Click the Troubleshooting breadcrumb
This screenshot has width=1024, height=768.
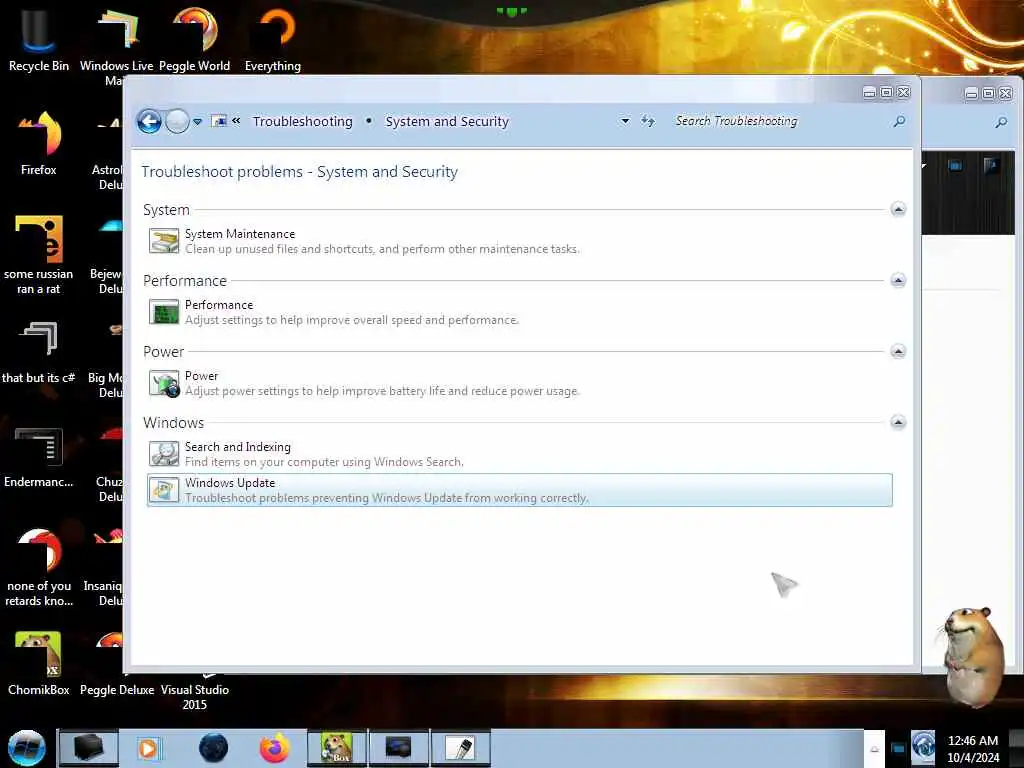(x=302, y=121)
